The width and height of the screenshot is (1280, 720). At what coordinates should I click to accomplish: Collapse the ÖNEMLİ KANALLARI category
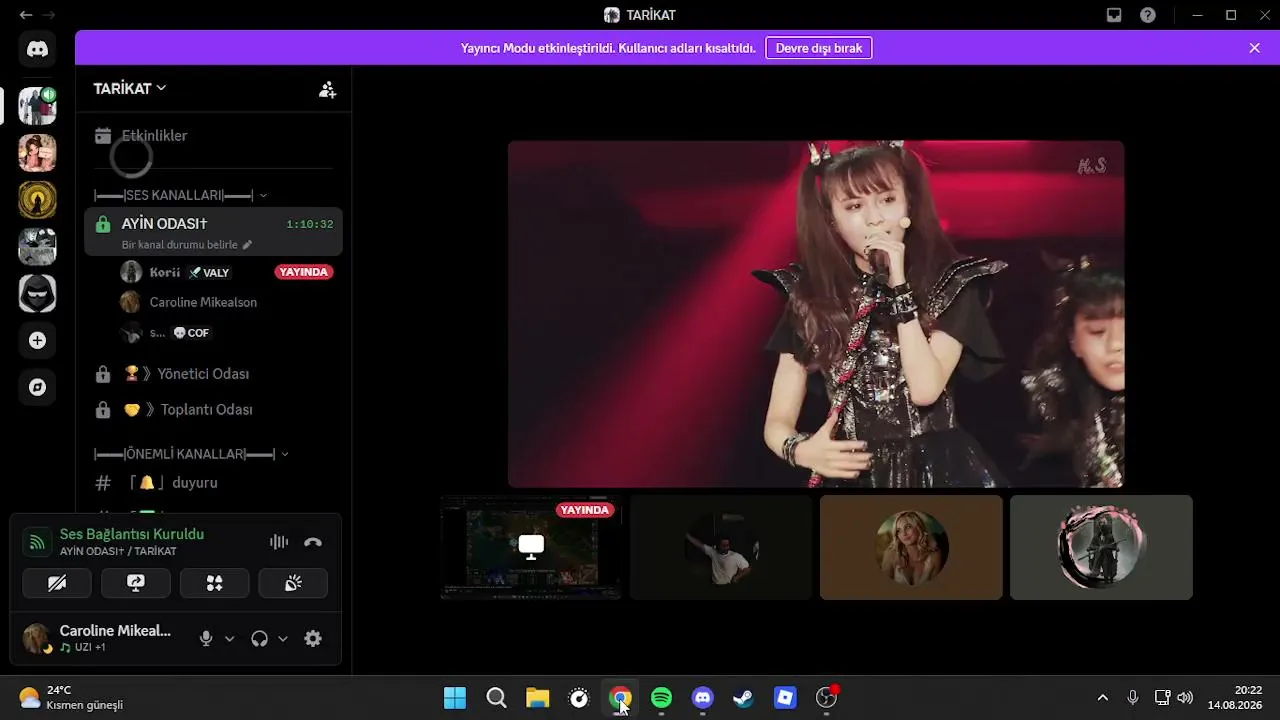tap(192, 454)
